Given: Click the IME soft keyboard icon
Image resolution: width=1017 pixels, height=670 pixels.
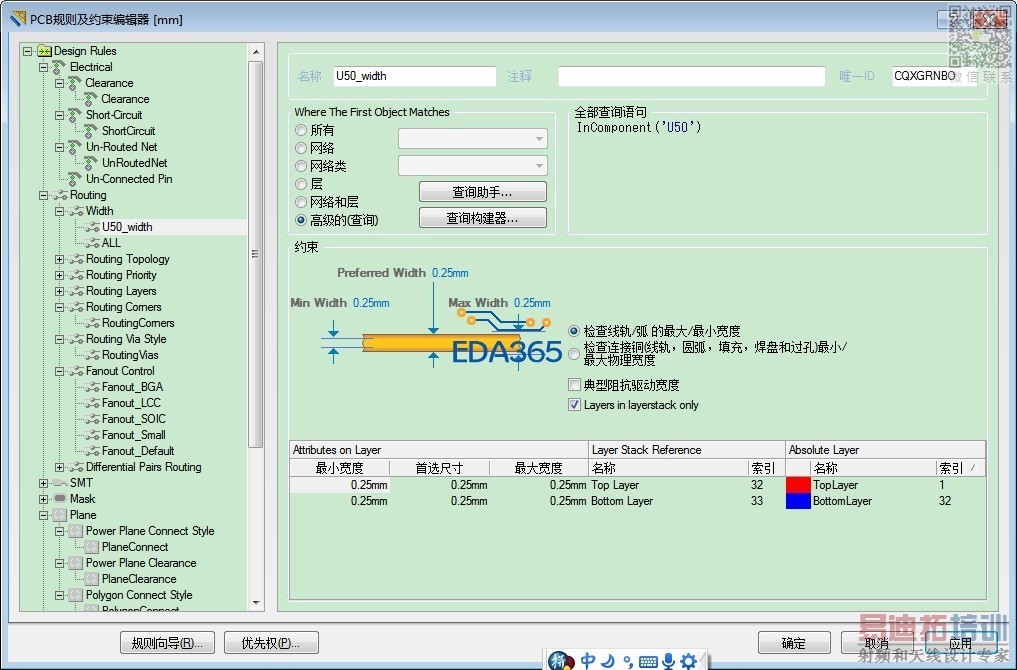Looking at the screenshot, I should click(x=647, y=662).
